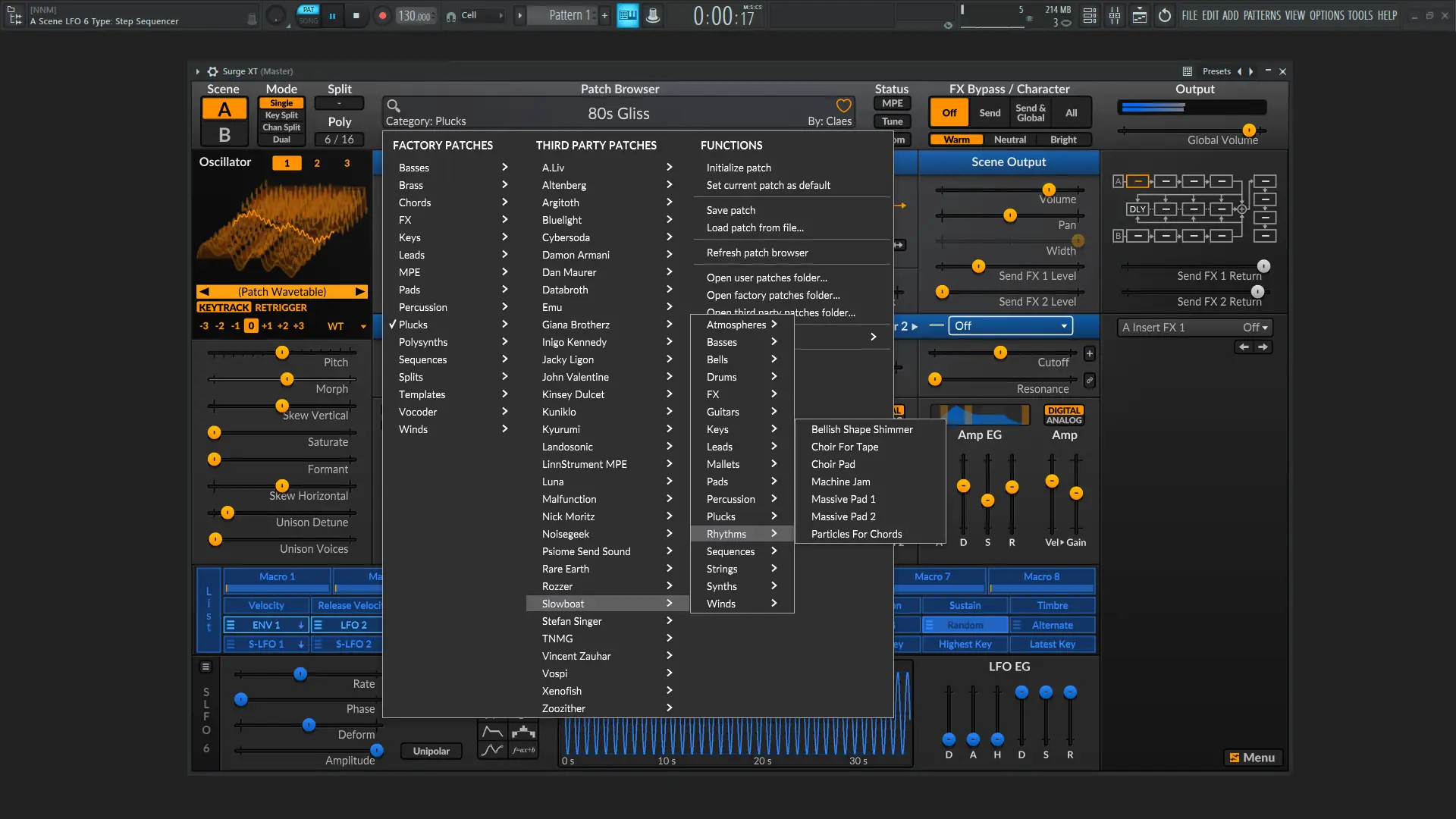Click the Surge XT gear settings icon
The image size is (1456, 819).
212,71
